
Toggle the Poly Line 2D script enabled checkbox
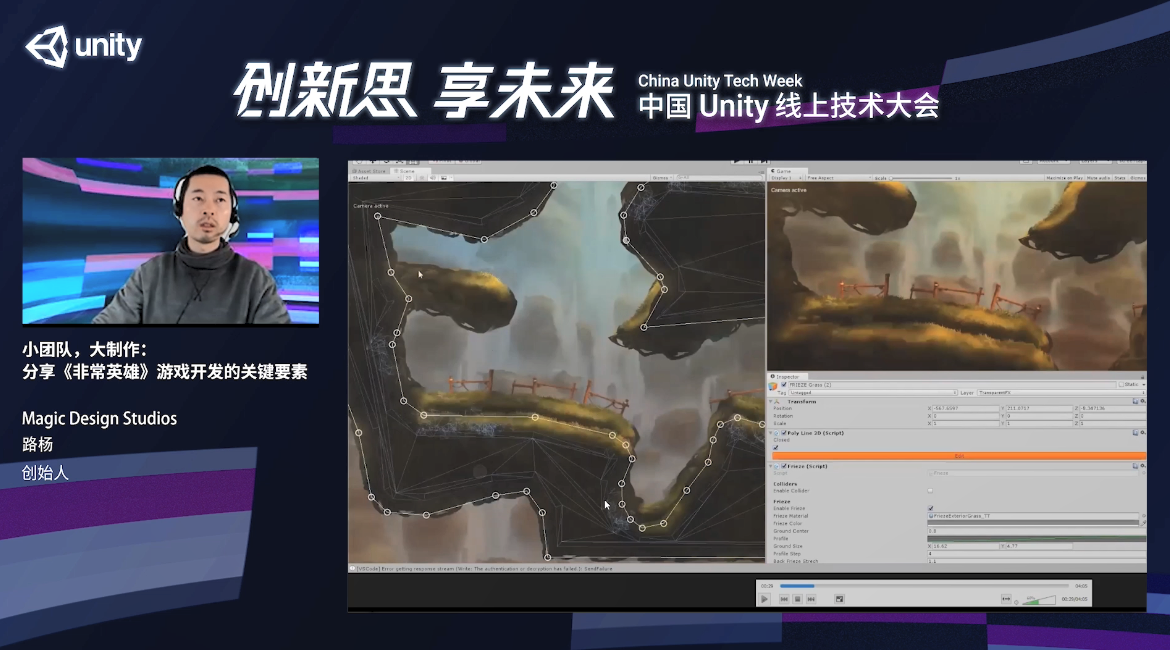coord(783,433)
